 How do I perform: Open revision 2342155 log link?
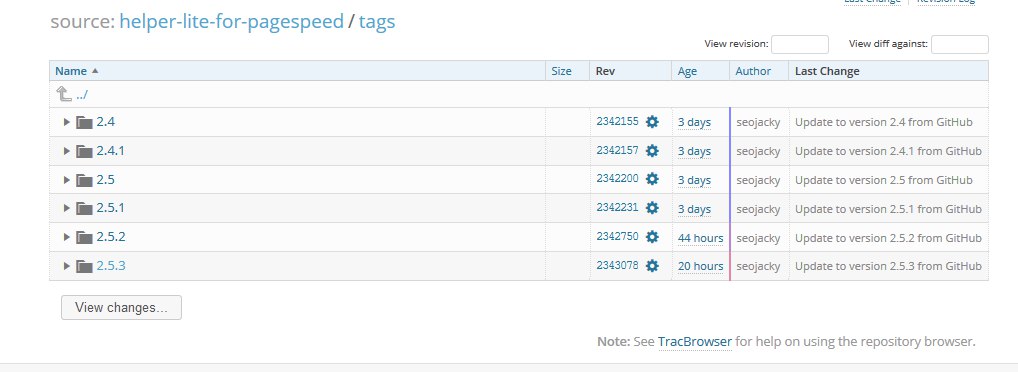[x=617, y=121]
